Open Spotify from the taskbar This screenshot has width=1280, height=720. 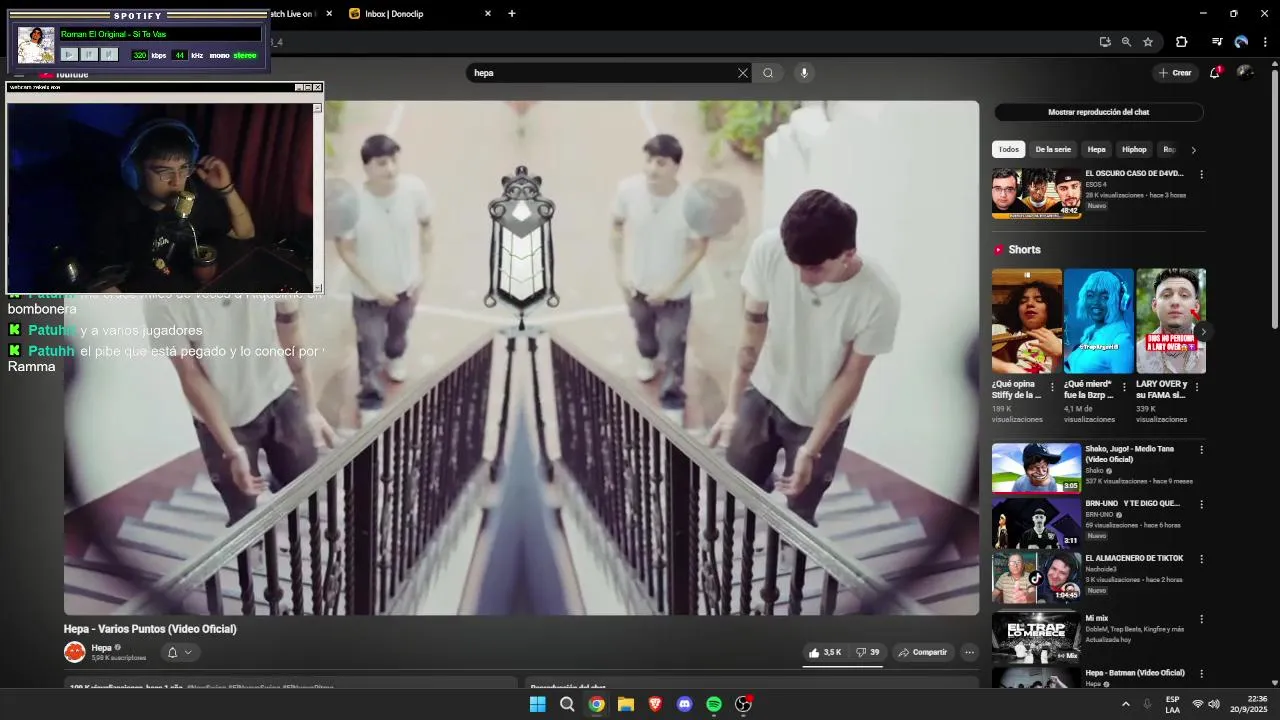(714, 704)
